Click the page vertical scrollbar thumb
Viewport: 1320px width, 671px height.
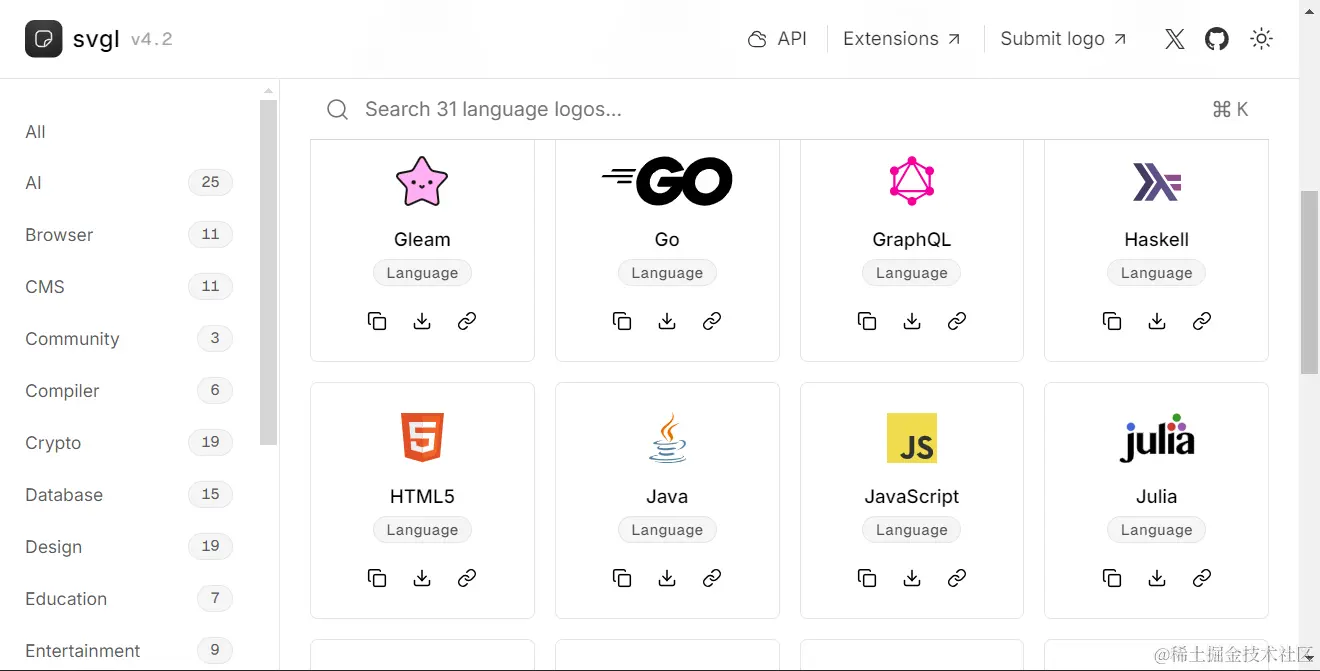tap(1309, 282)
